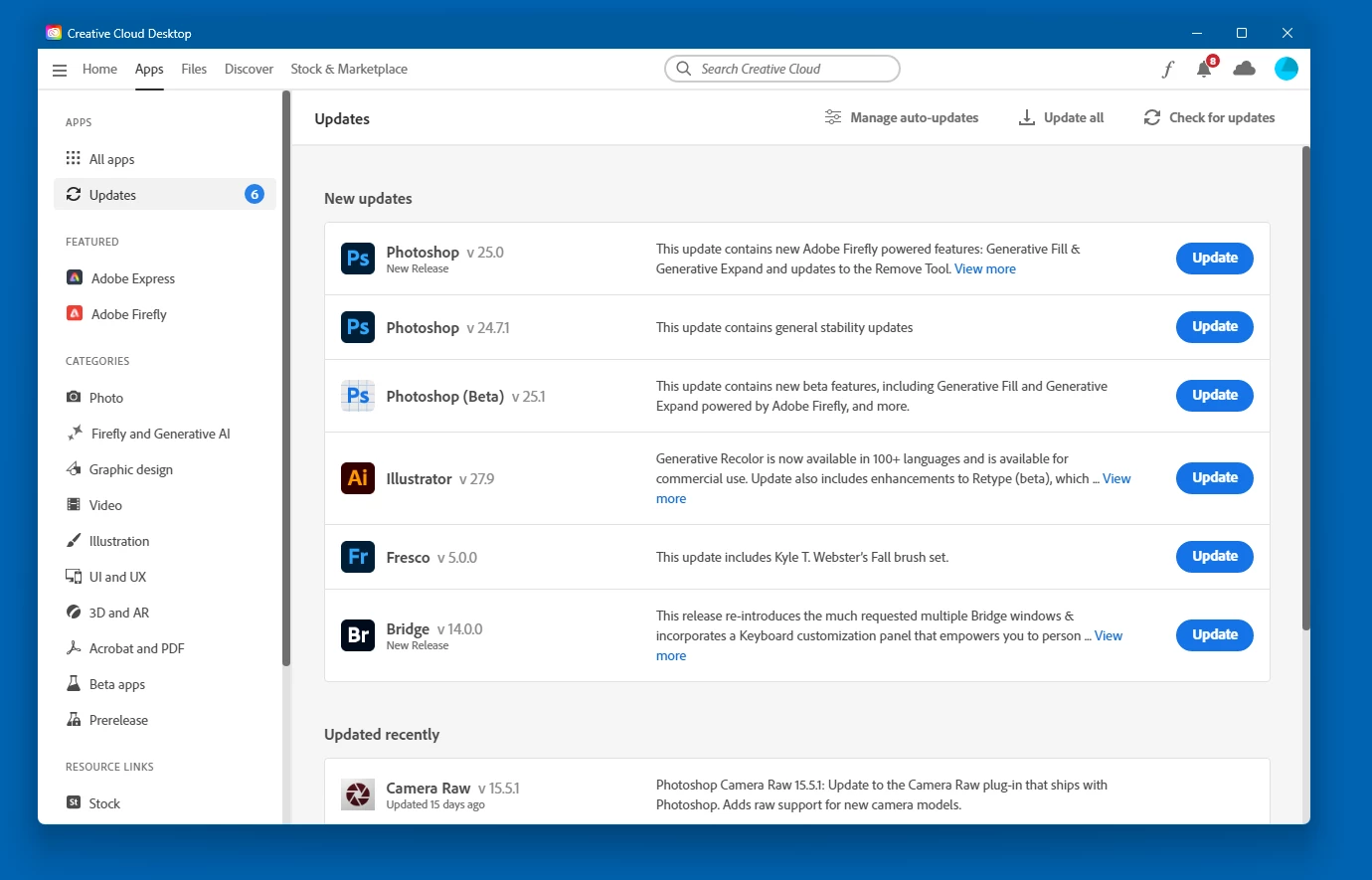Update Photoshop v25.0
The width and height of the screenshot is (1372, 880).
coord(1215,259)
